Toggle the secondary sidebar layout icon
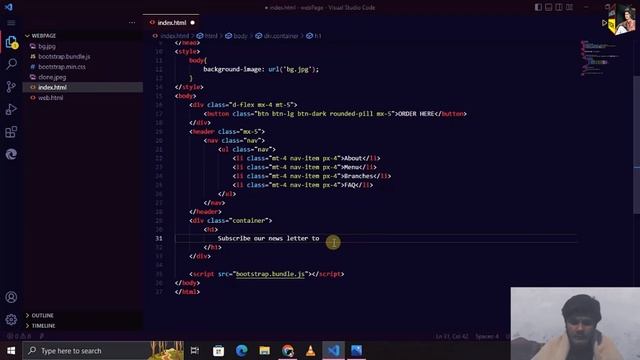 click(x=559, y=7)
